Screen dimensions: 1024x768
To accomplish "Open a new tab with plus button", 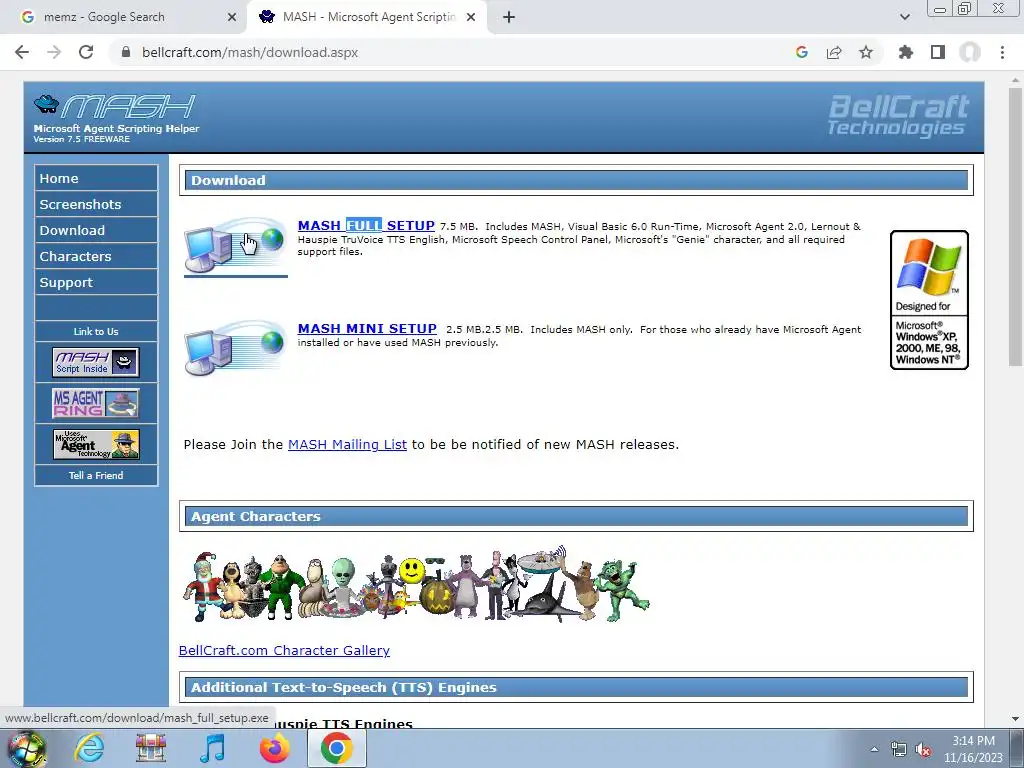I will (509, 17).
